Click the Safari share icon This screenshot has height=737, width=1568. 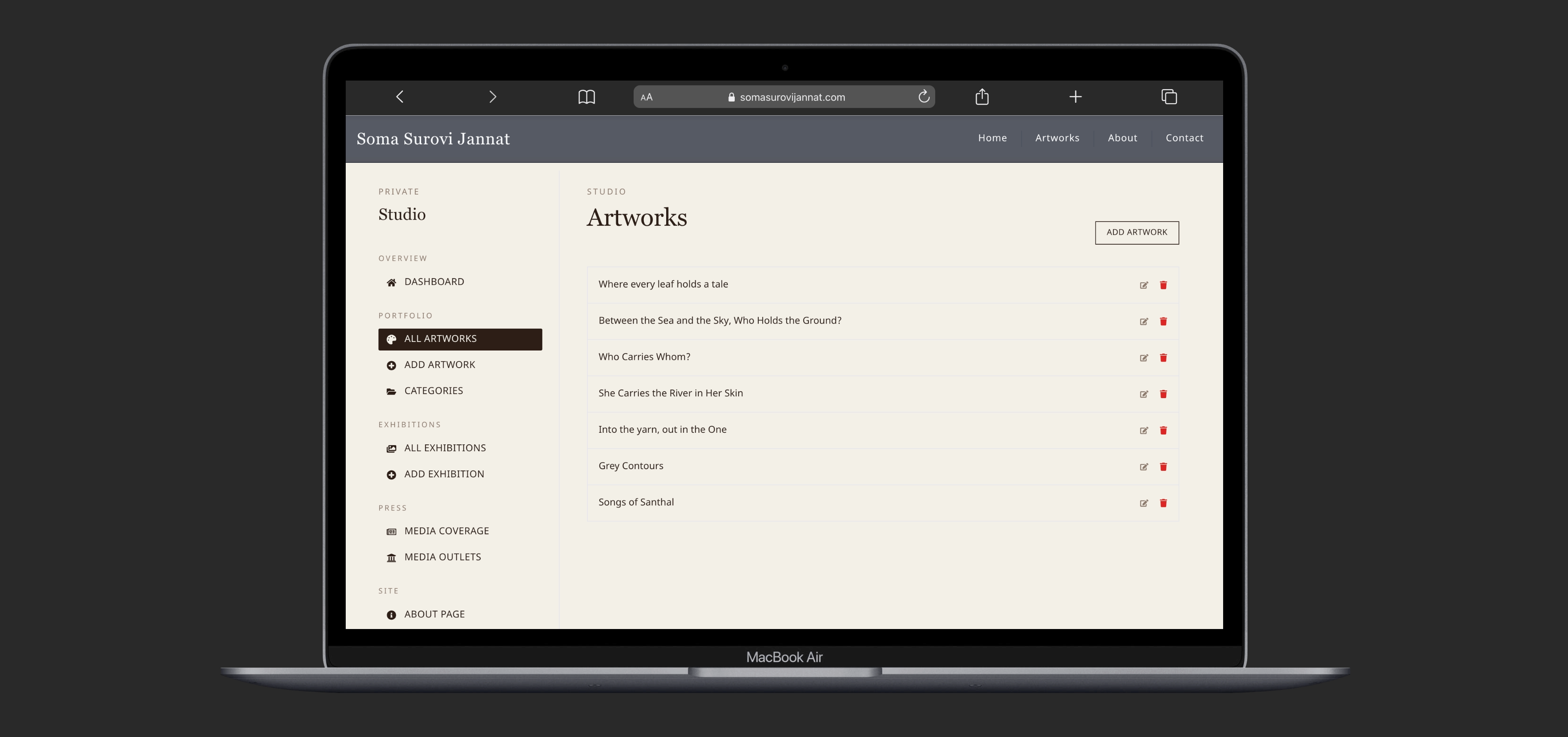[x=982, y=97]
